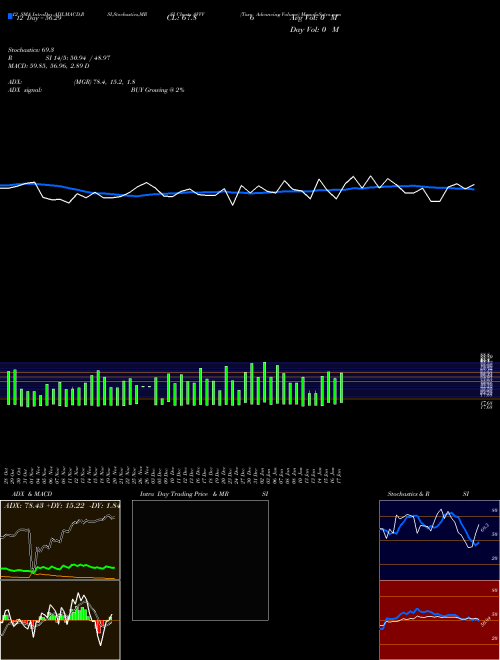Open the blue Stochastics chart panel
Screen dimensions: 500x660
439,540
